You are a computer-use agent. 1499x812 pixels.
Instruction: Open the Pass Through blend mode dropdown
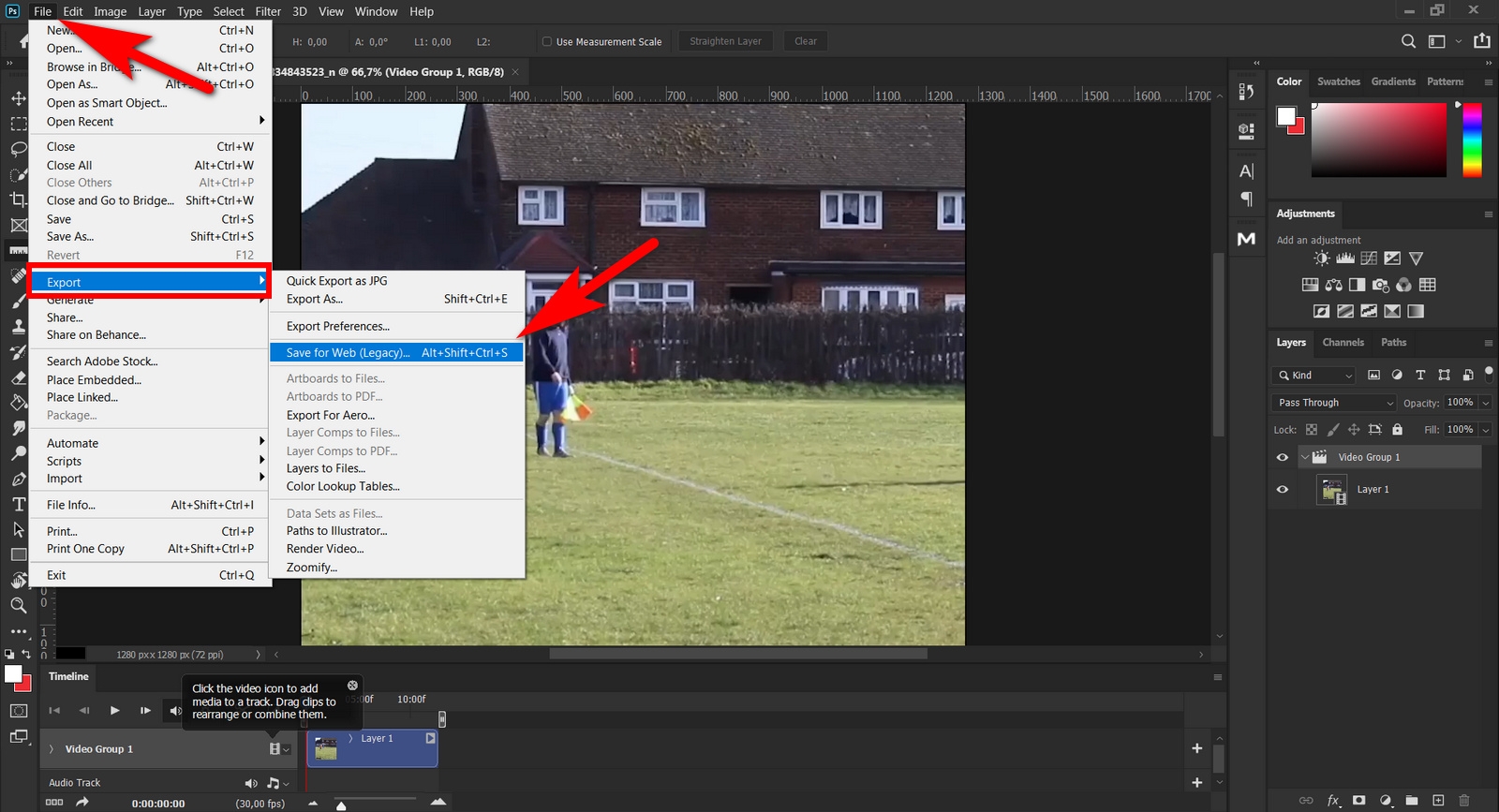click(x=1334, y=403)
